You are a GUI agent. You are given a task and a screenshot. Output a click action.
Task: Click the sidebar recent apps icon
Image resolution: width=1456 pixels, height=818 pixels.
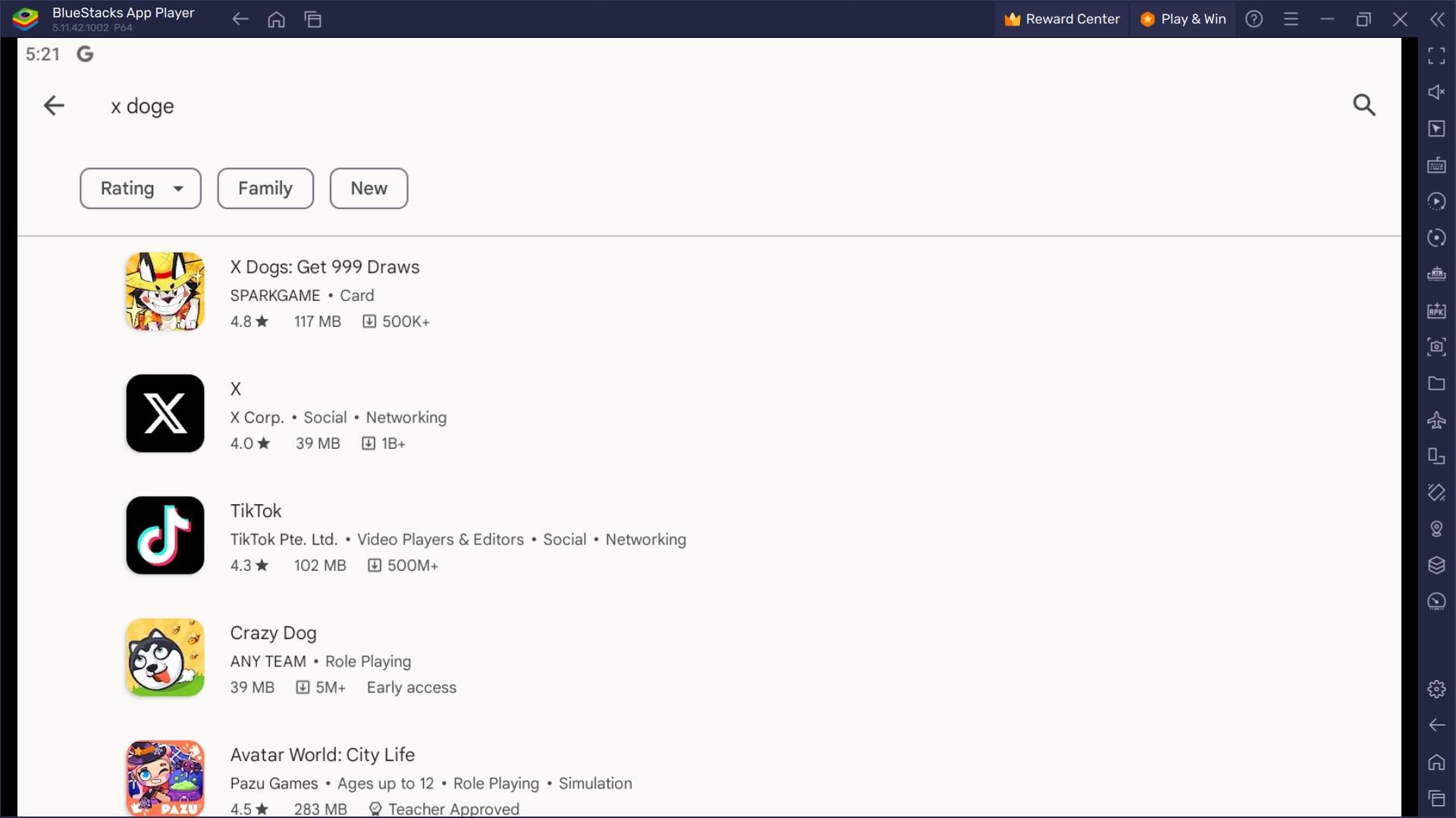pos(1436,798)
